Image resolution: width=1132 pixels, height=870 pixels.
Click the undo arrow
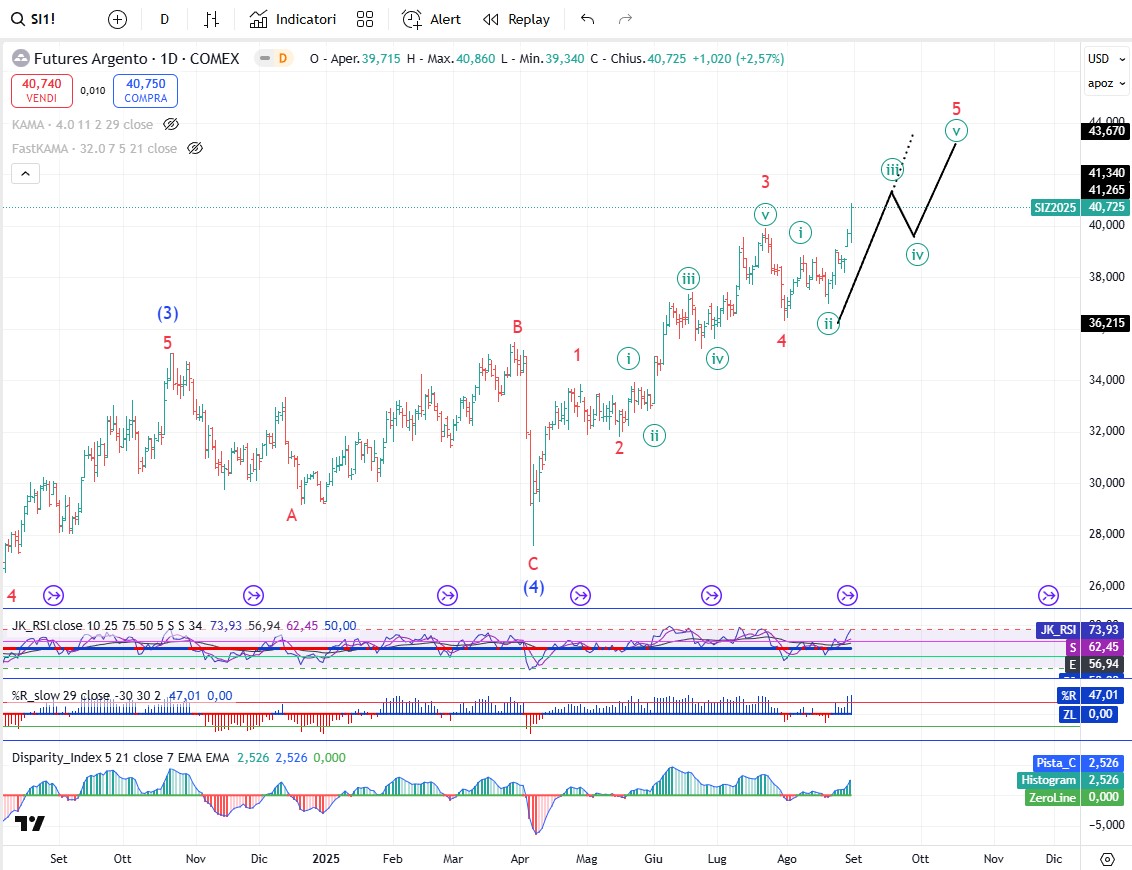tap(588, 19)
